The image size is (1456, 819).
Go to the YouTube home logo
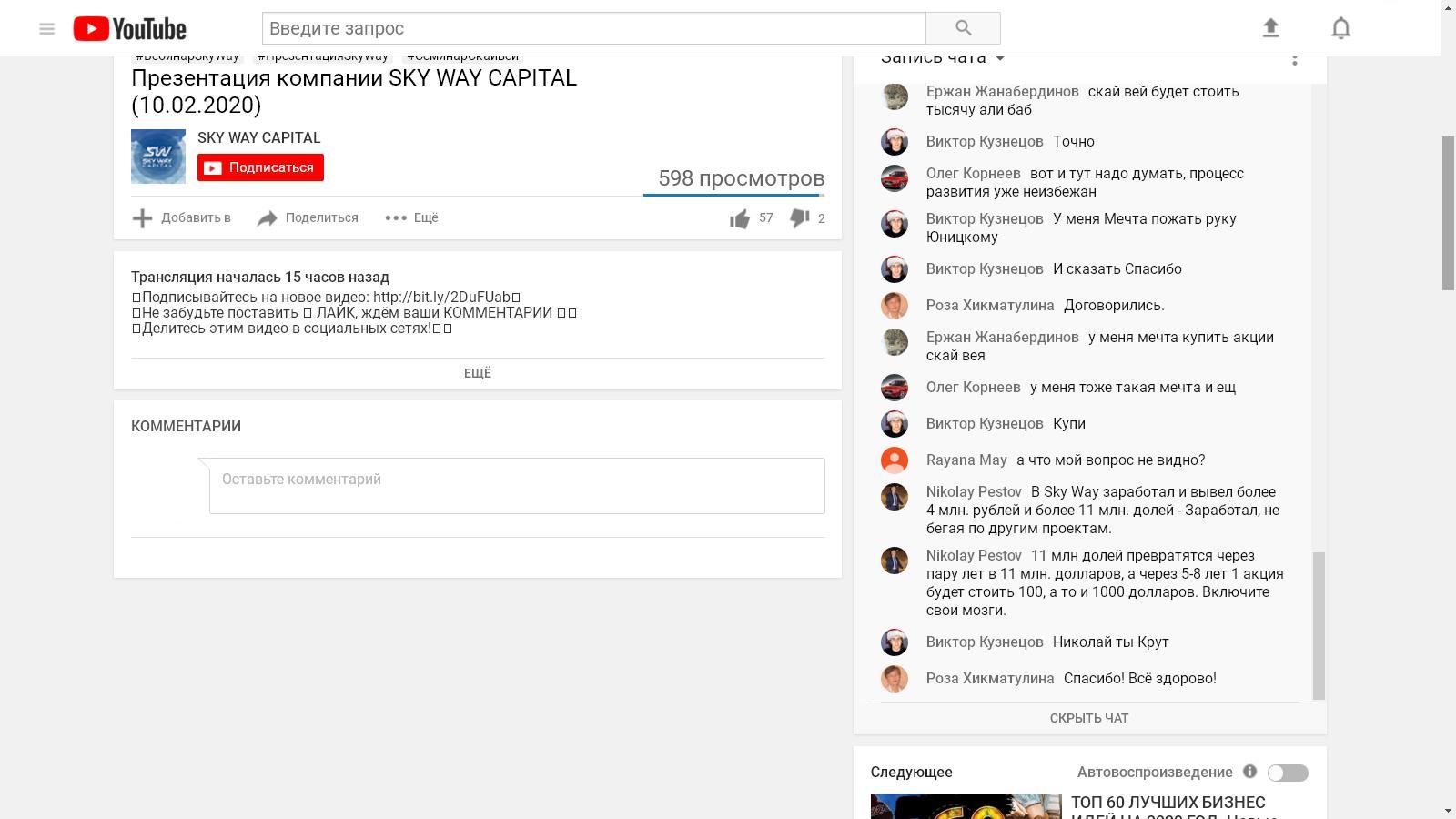[x=130, y=29]
